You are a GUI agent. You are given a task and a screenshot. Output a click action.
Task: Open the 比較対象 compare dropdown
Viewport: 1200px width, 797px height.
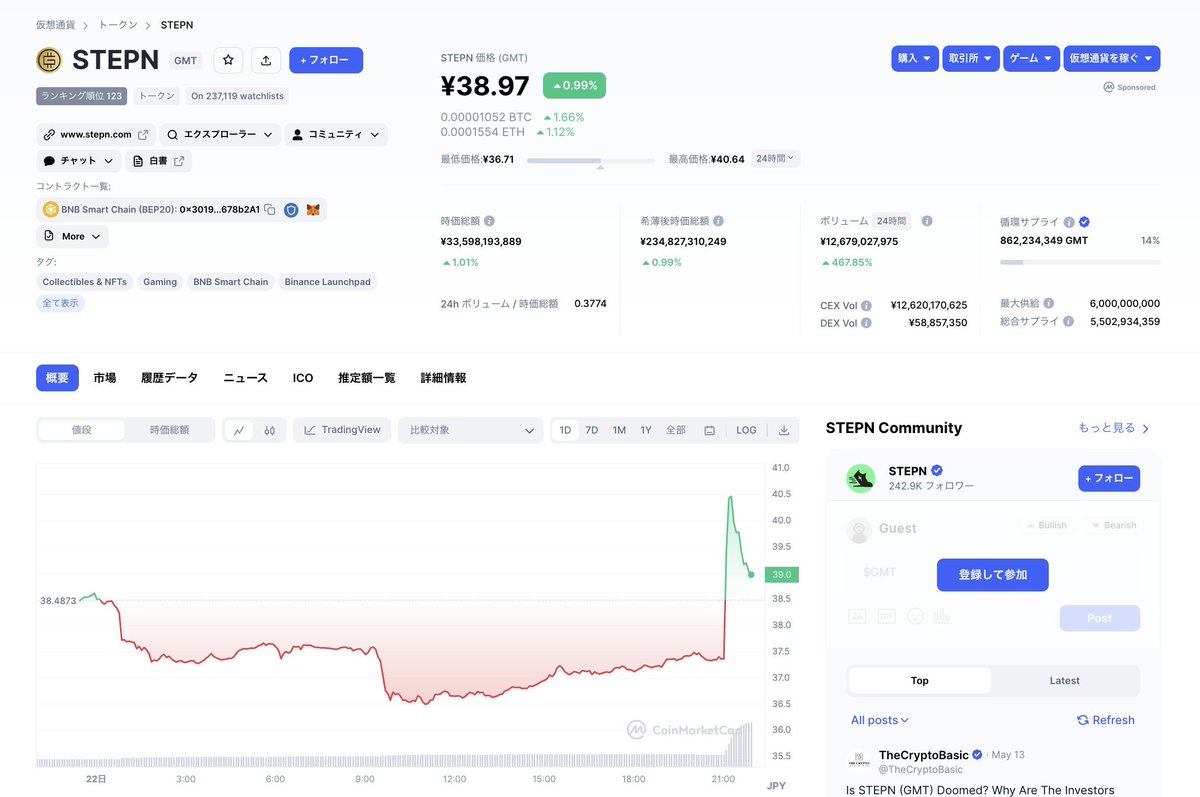pos(470,430)
